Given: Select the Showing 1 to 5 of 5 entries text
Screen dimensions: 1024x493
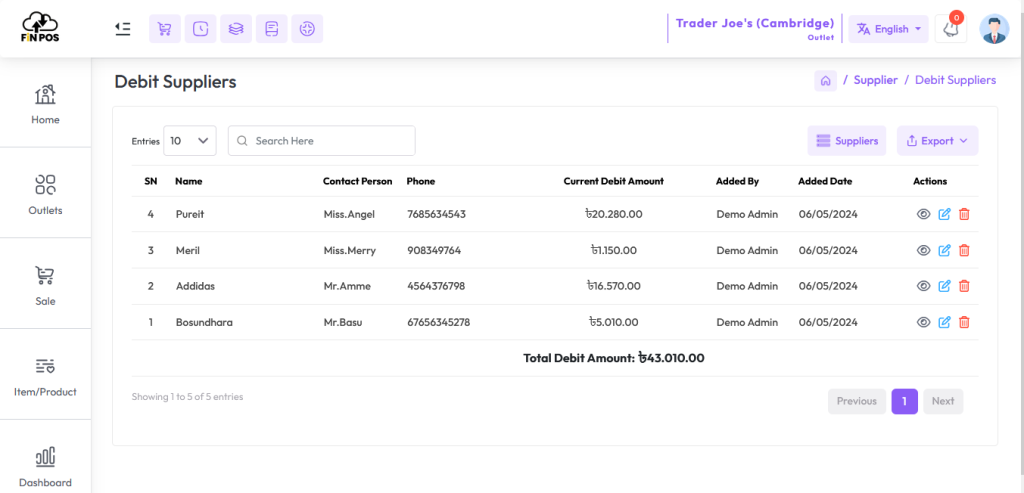Looking at the screenshot, I should pyautogui.click(x=187, y=396).
